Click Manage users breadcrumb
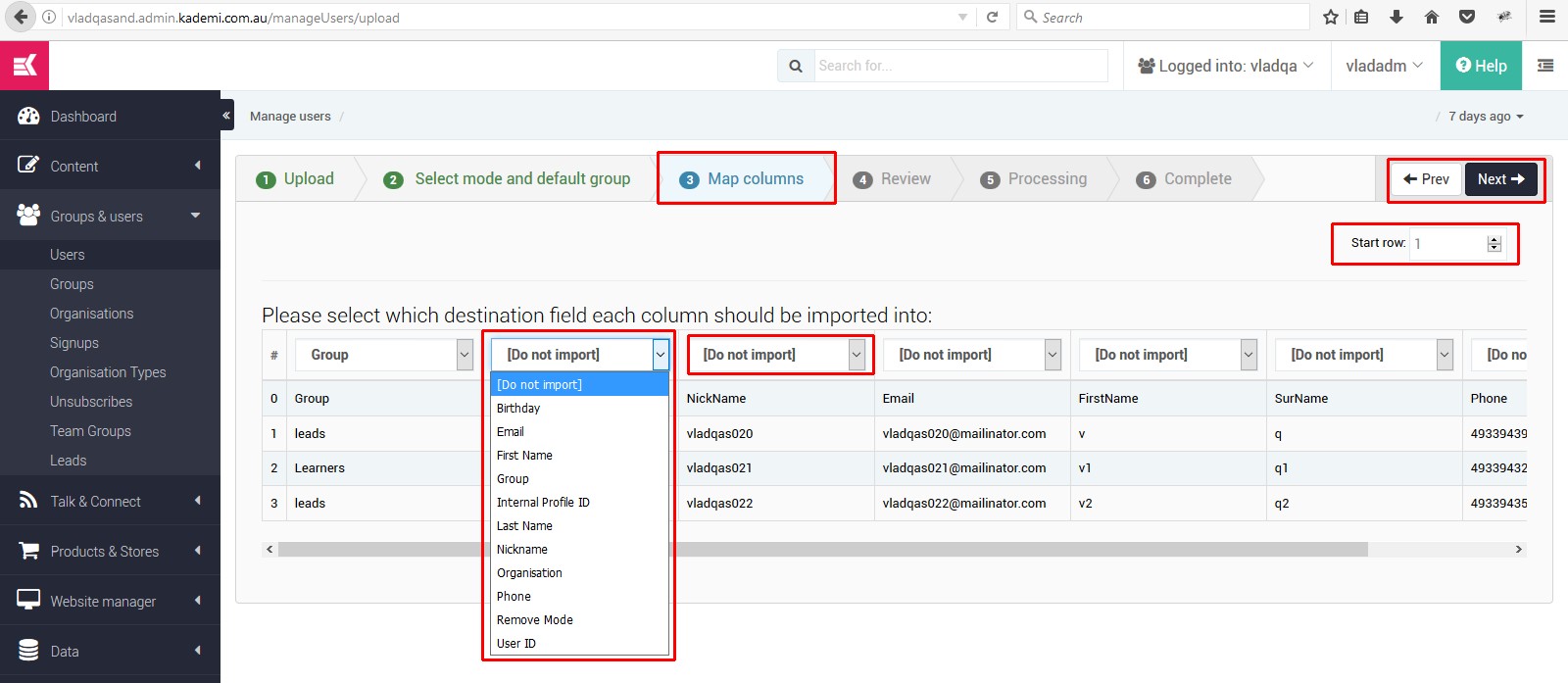1568x683 pixels. point(290,116)
